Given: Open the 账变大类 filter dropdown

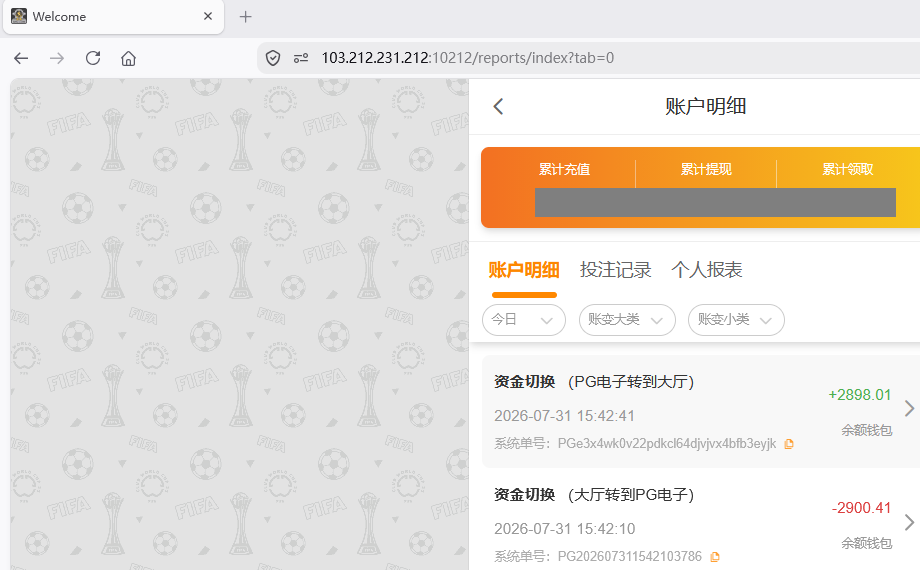Looking at the screenshot, I should [627, 320].
